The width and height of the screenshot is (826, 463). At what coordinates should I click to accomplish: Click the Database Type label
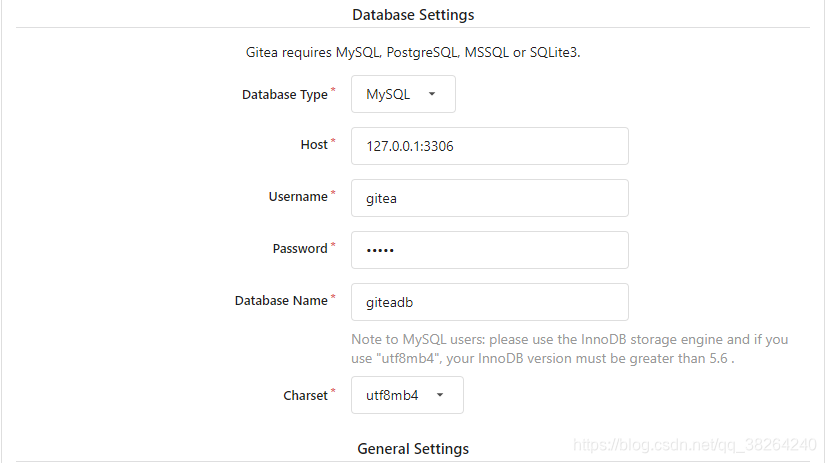pos(285,95)
